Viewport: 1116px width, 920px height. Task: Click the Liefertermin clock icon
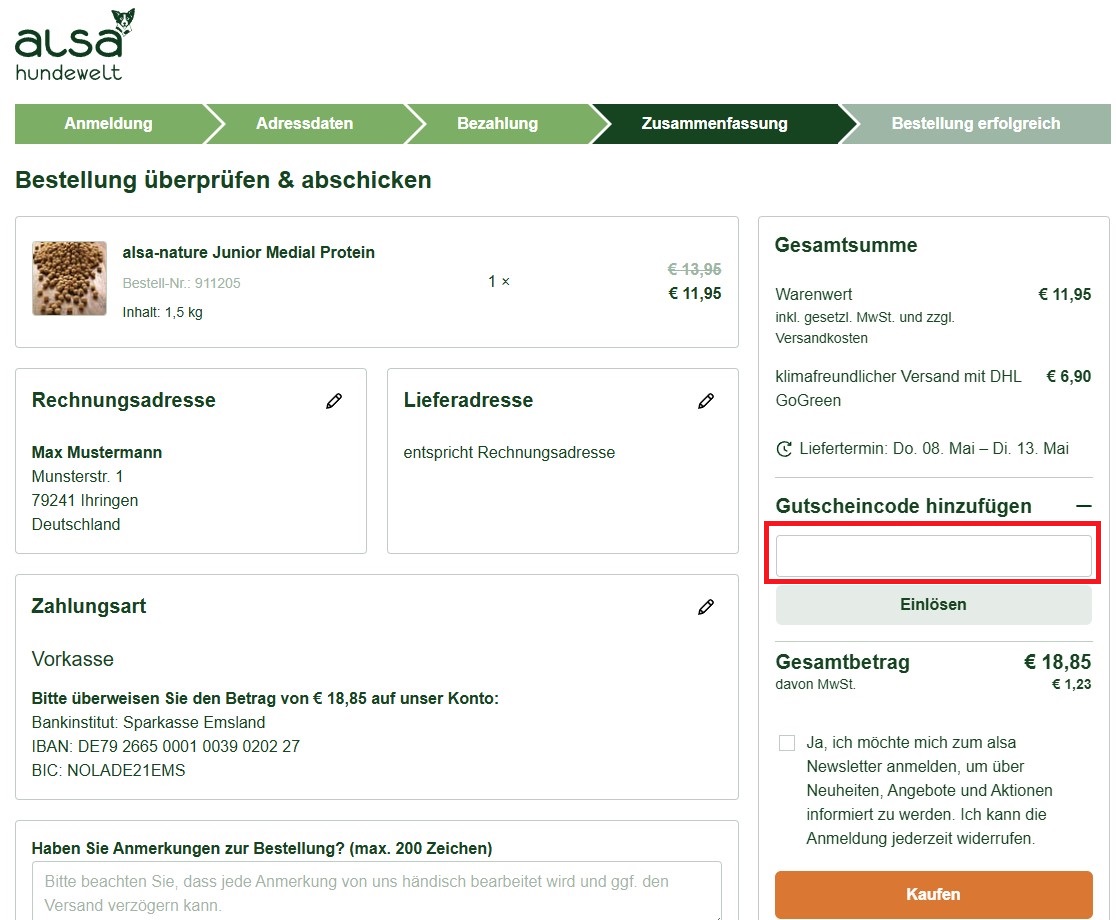tap(784, 449)
